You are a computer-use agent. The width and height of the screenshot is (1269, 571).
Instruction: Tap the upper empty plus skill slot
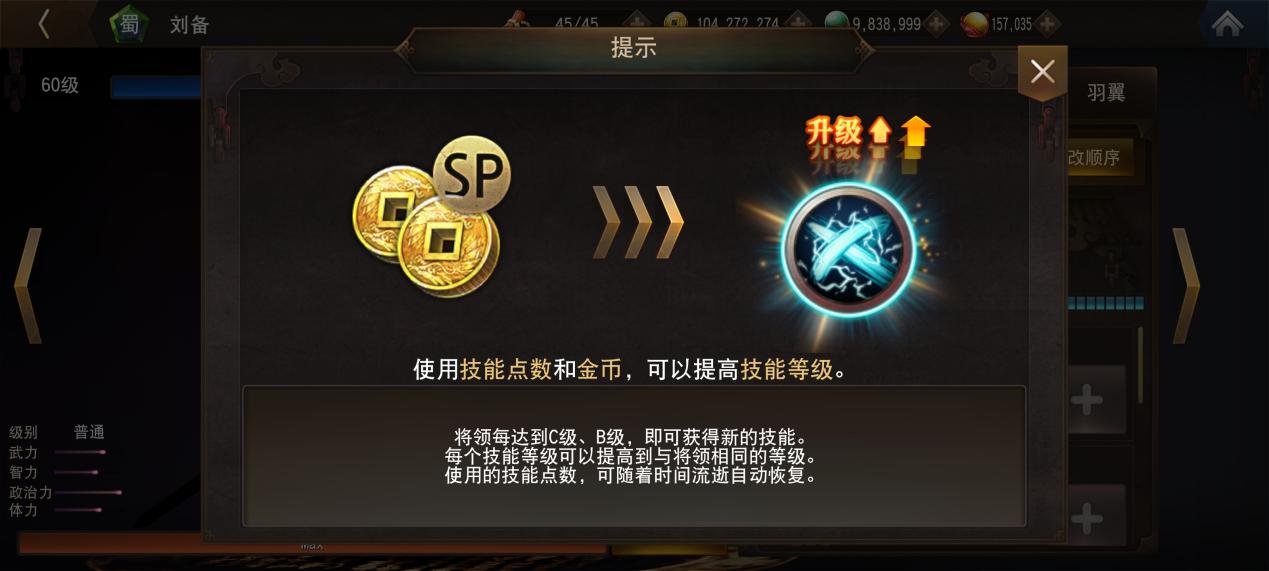1087,401
